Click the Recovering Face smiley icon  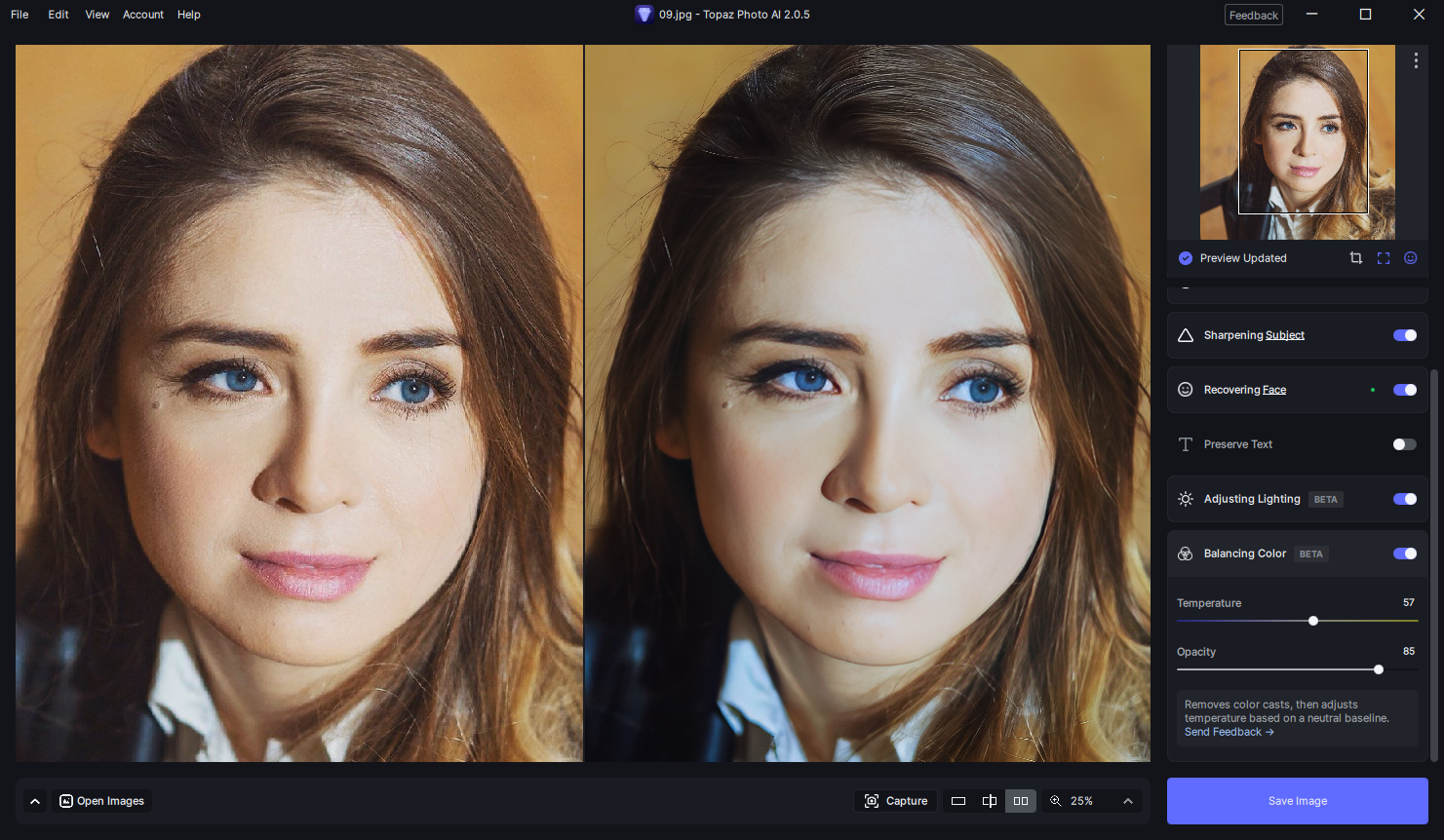pos(1186,390)
